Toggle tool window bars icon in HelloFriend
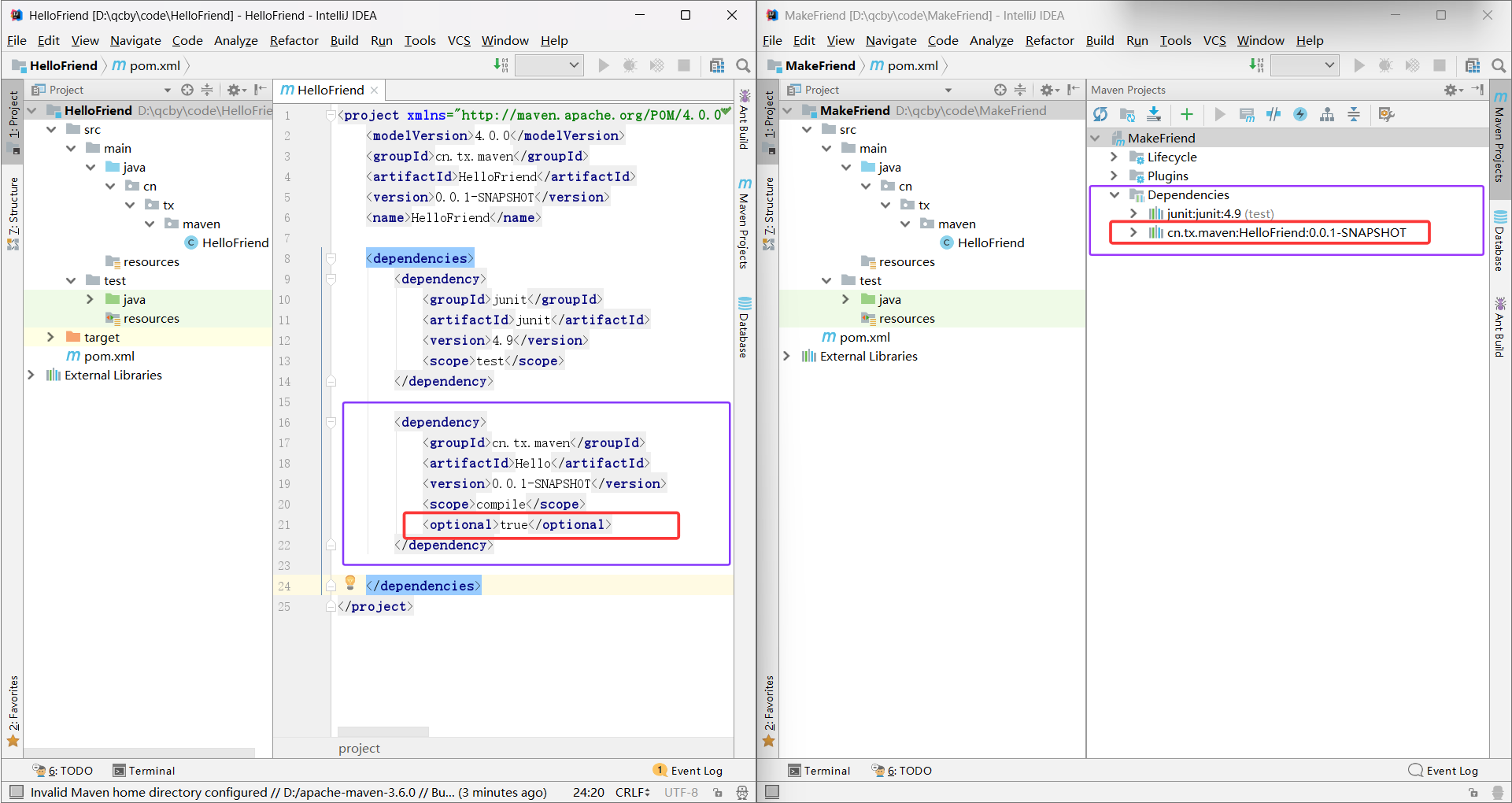The height and width of the screenshot is (803, 1512). tap(16, 792)
